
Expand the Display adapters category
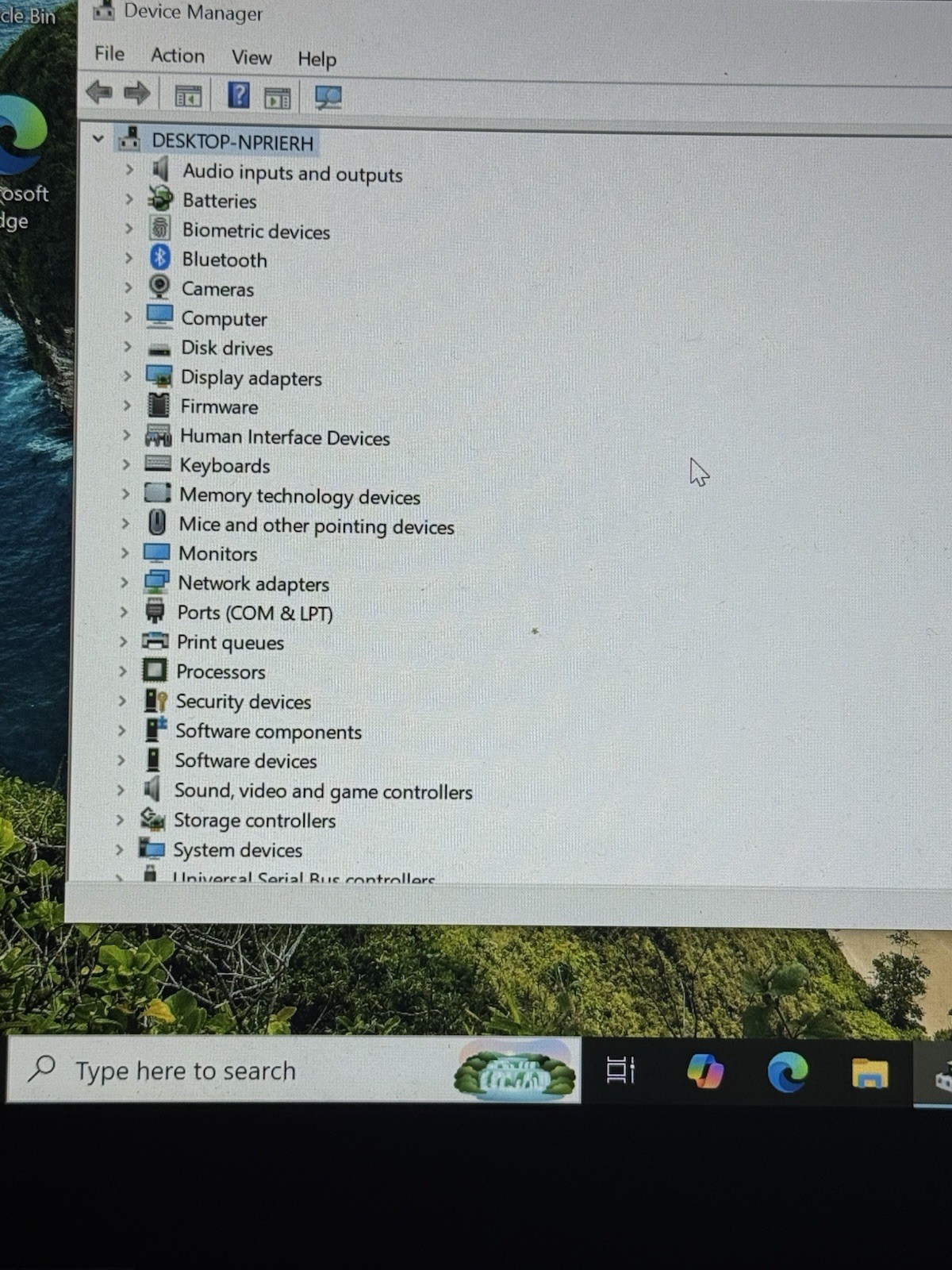[x=127, y=375]
